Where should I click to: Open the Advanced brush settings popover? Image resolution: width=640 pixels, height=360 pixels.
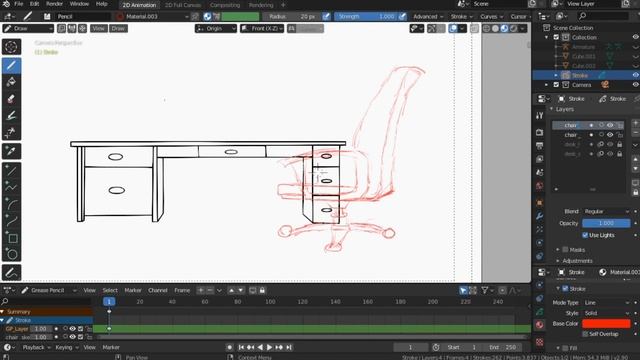[x=428, y=16]
